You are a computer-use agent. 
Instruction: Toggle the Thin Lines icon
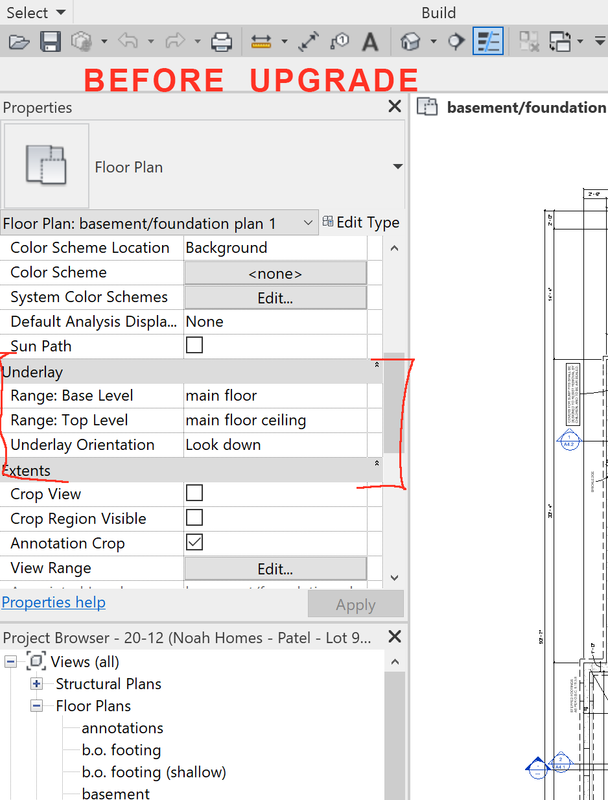pos(488,41)
